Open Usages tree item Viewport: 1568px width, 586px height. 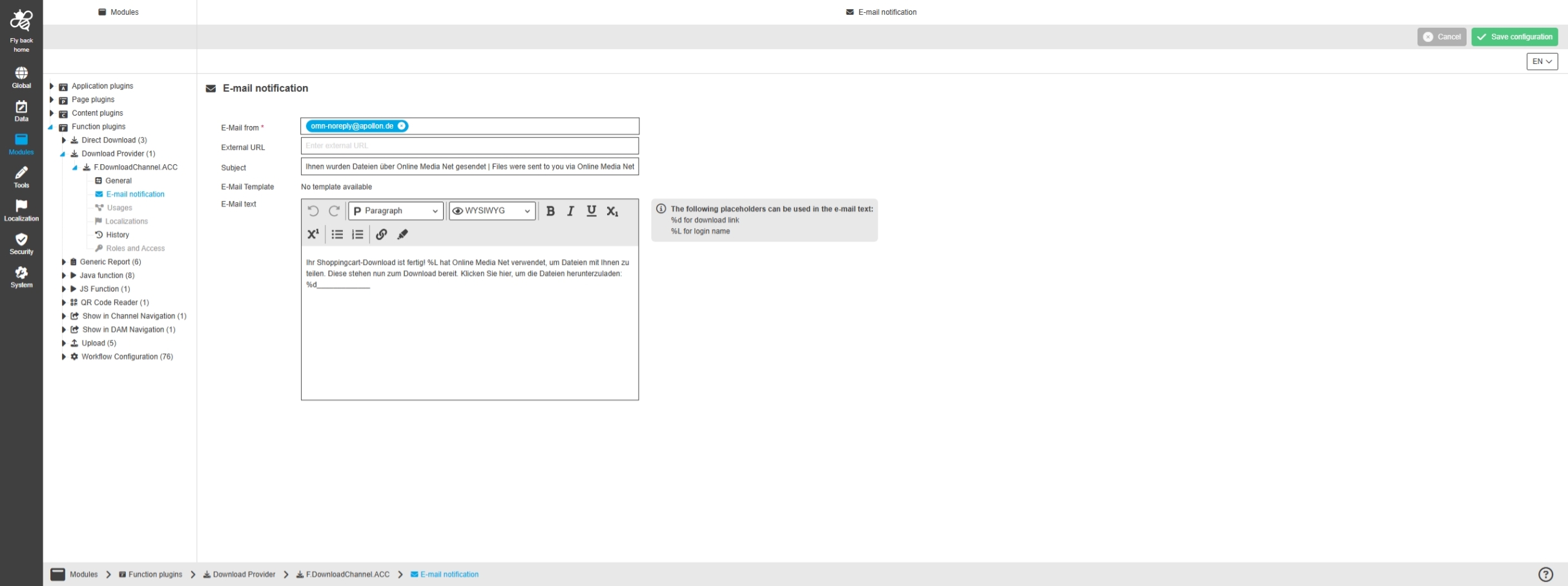coord(114,207)
